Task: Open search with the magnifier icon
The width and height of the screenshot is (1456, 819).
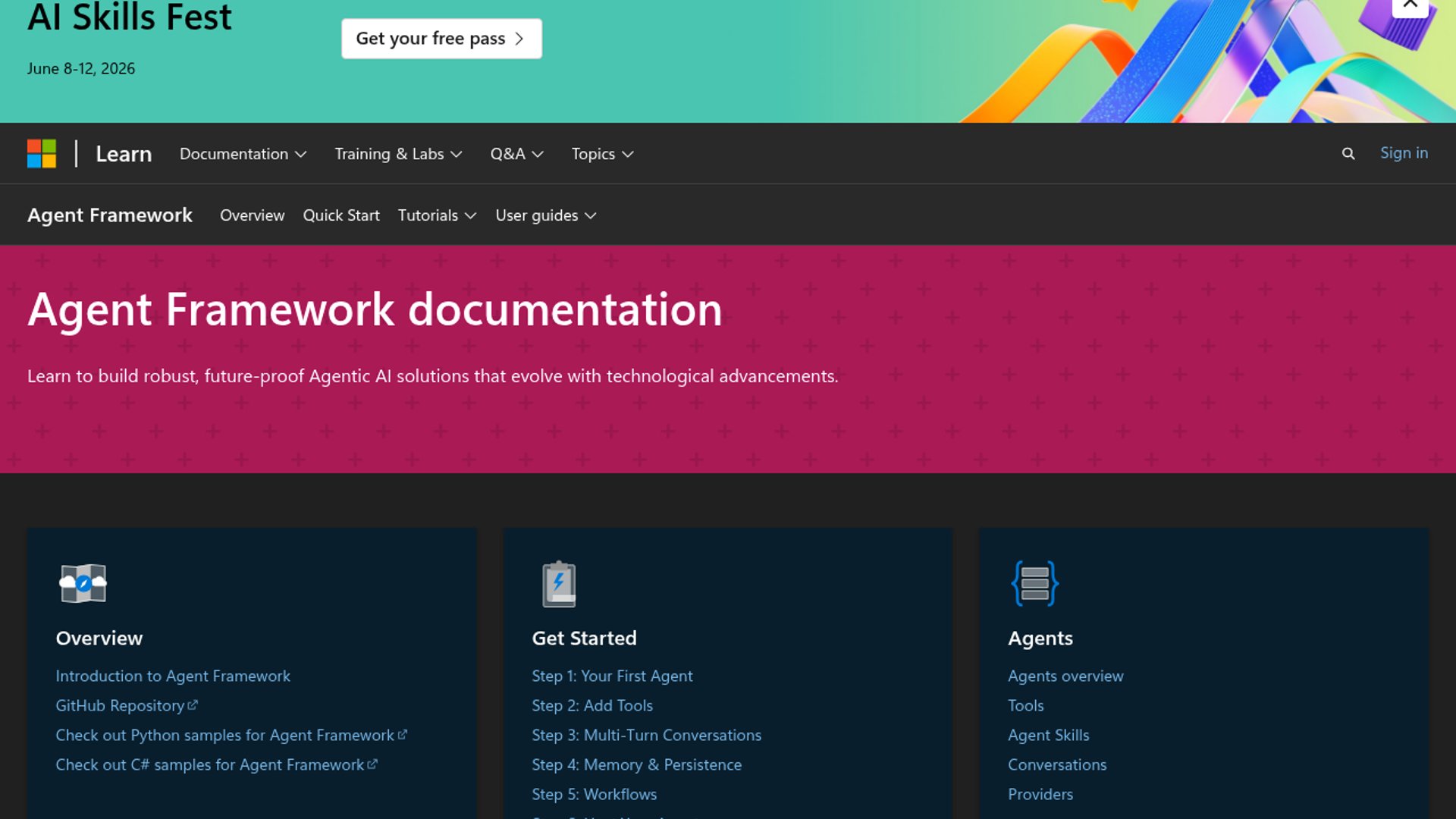Action: 1348,154
